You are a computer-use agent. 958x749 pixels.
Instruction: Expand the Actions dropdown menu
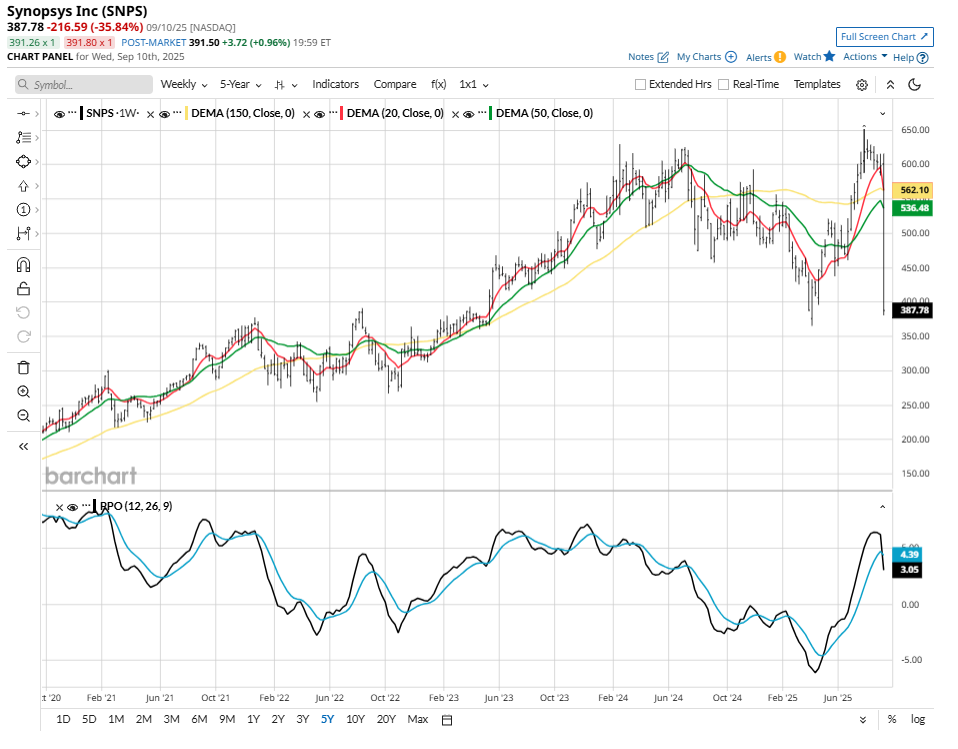[865, 57]
